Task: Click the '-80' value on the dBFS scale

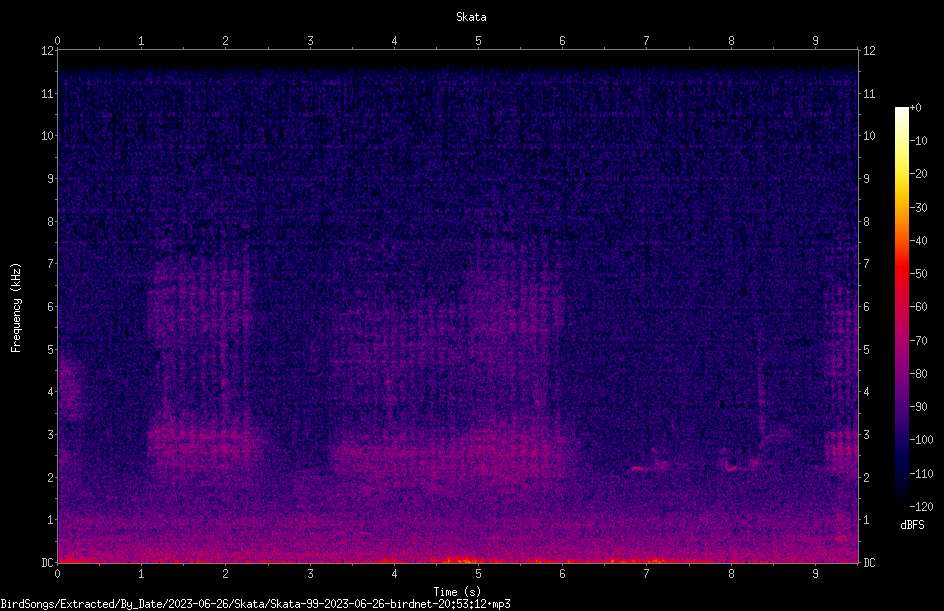Action: (x=918, y=373)
